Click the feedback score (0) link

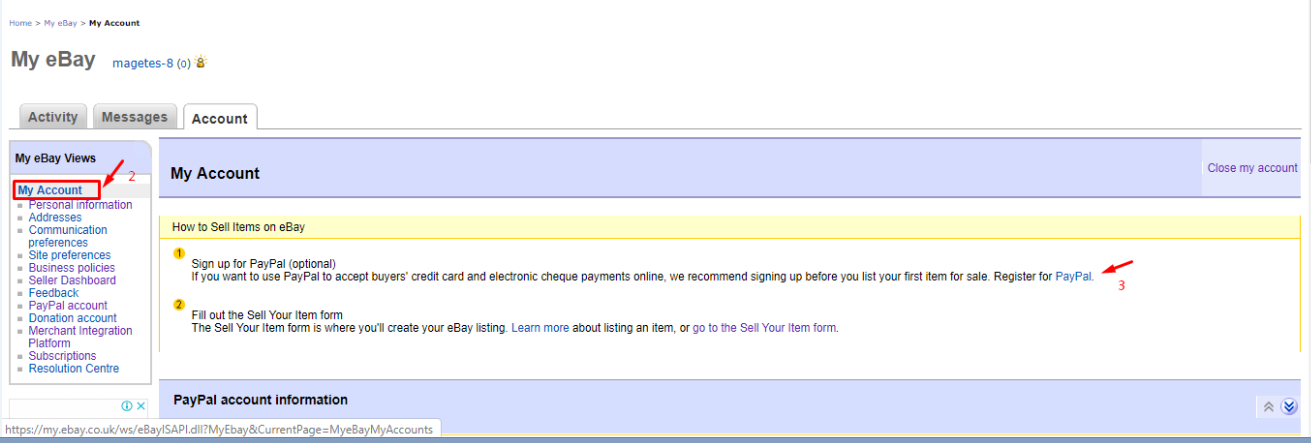184,63
